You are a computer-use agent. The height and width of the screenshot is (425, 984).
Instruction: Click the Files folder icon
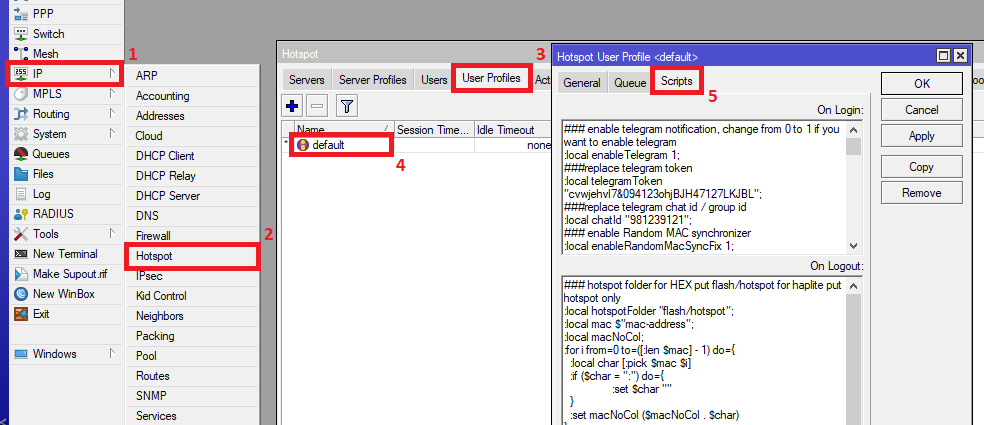(x=21, y=174)
